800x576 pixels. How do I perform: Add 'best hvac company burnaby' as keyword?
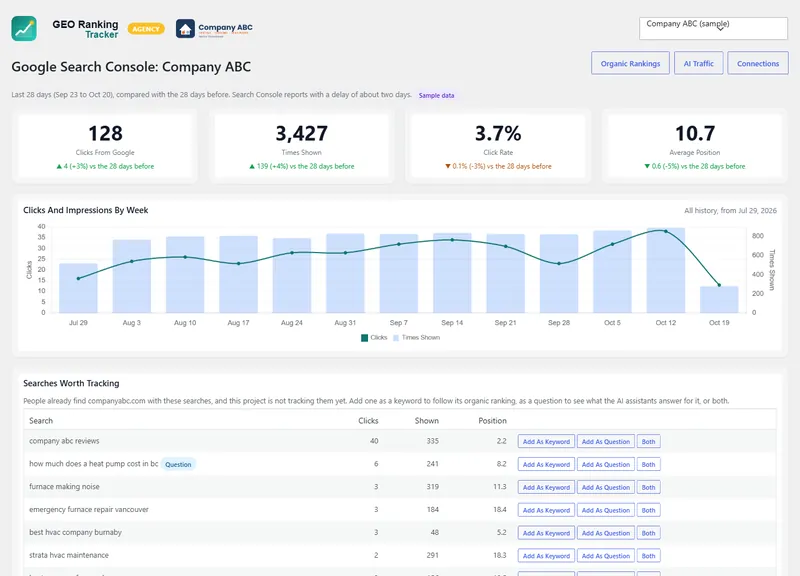(x=546, y=533)
